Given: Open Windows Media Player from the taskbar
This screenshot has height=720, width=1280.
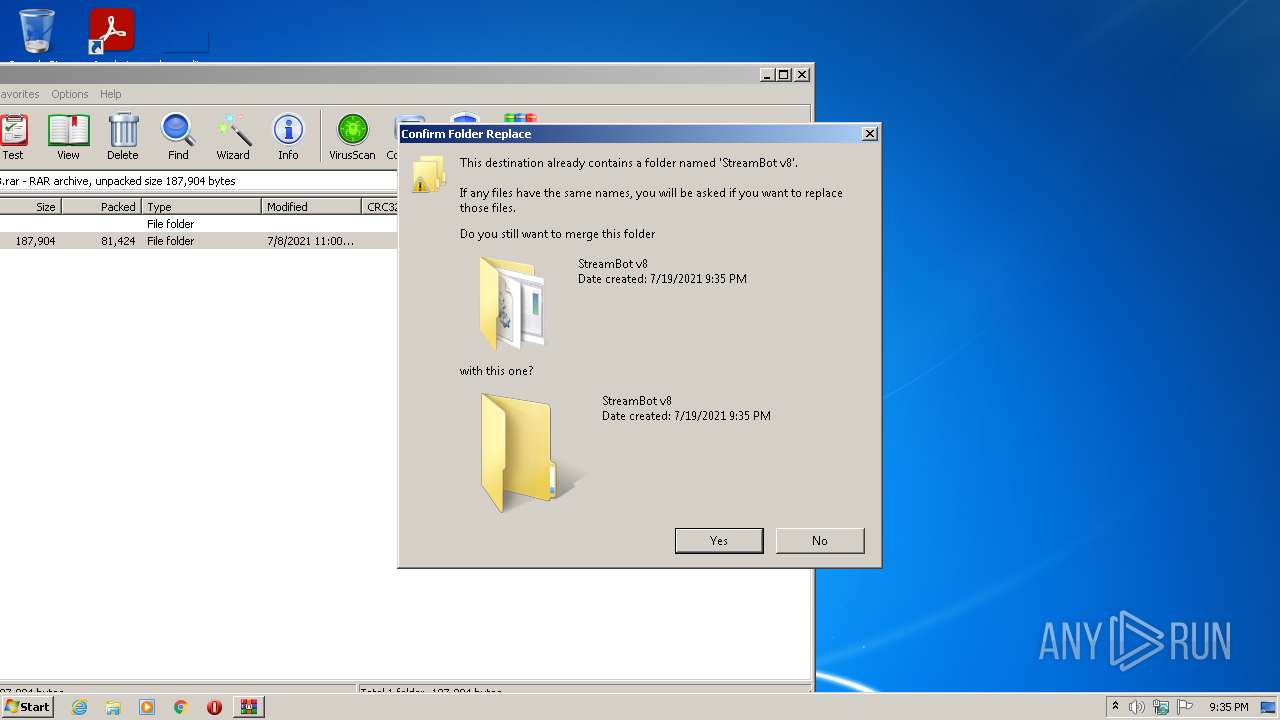Looking at the screenshot, I should pyautogui.click(x=147, y=707).
